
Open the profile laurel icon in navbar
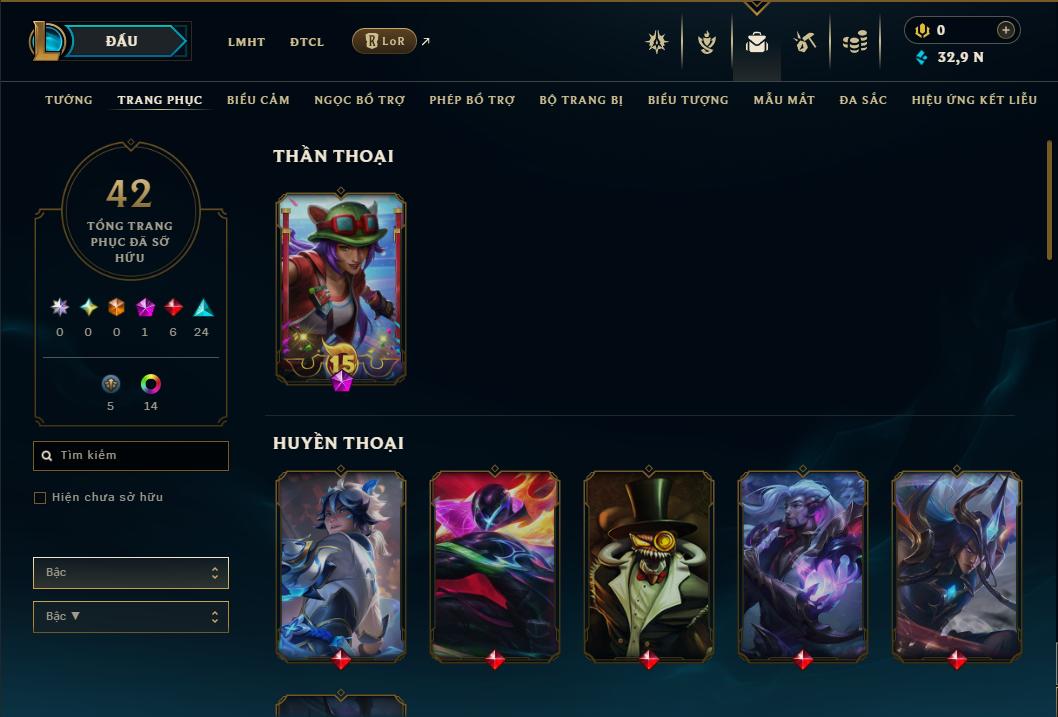point(706,42)
